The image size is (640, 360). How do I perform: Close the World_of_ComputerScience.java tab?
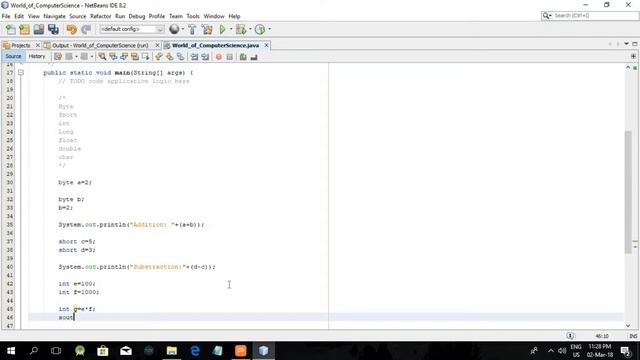267,45
